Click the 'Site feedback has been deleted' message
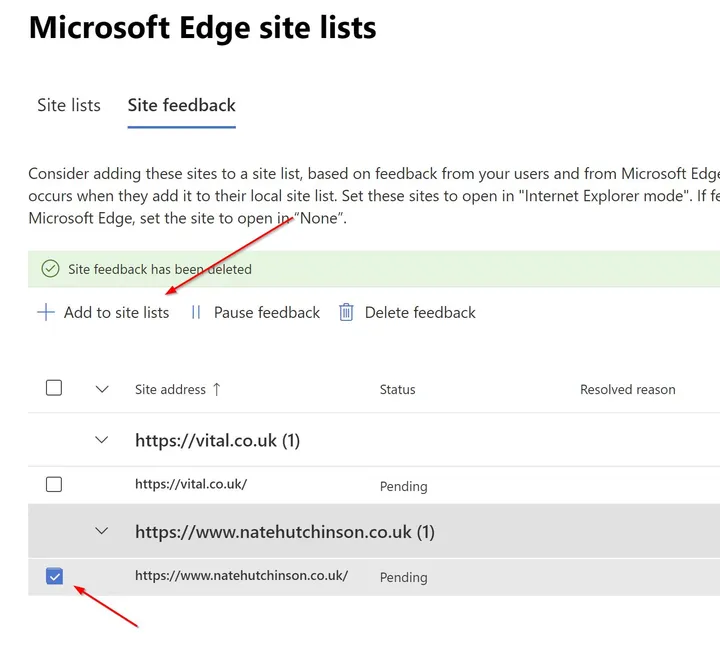The image size is (720, 666). pyautogui.click(x=160, y=269)
